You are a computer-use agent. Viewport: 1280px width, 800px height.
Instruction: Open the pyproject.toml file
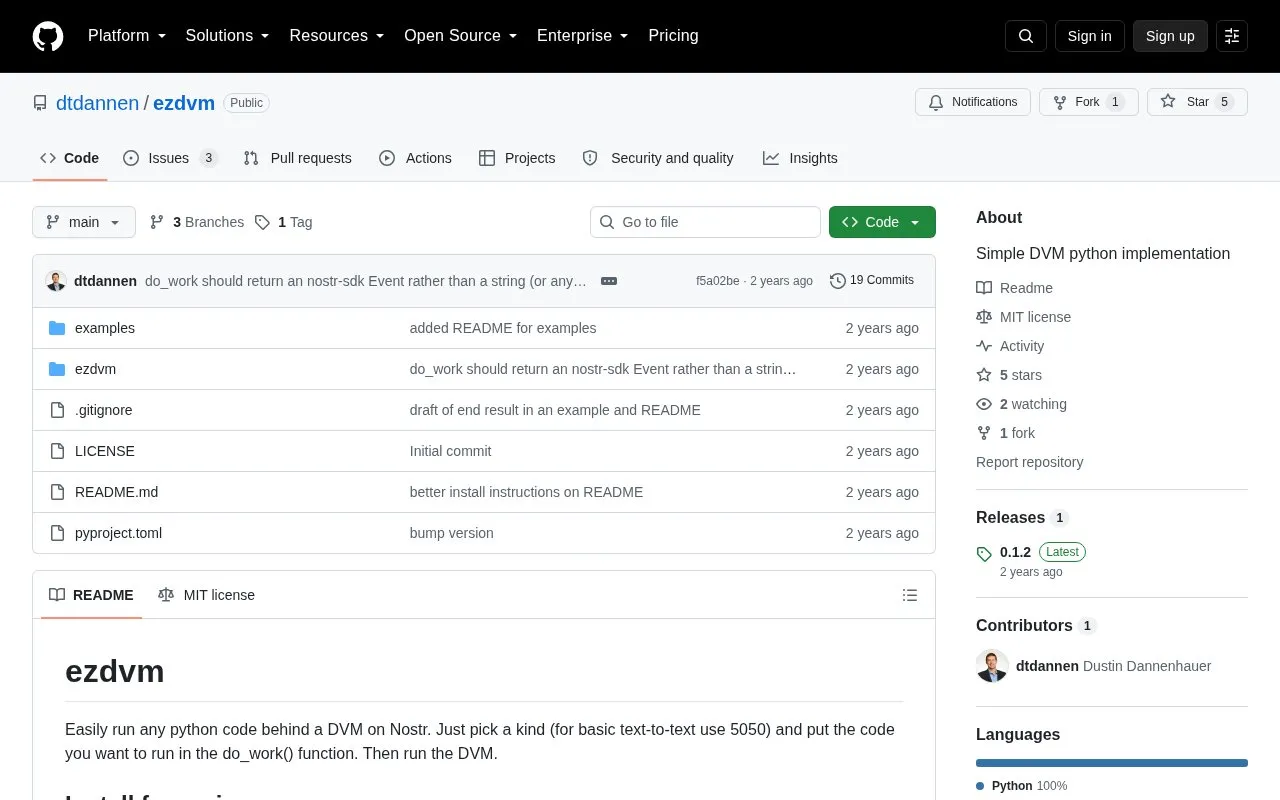pos(118,533)
